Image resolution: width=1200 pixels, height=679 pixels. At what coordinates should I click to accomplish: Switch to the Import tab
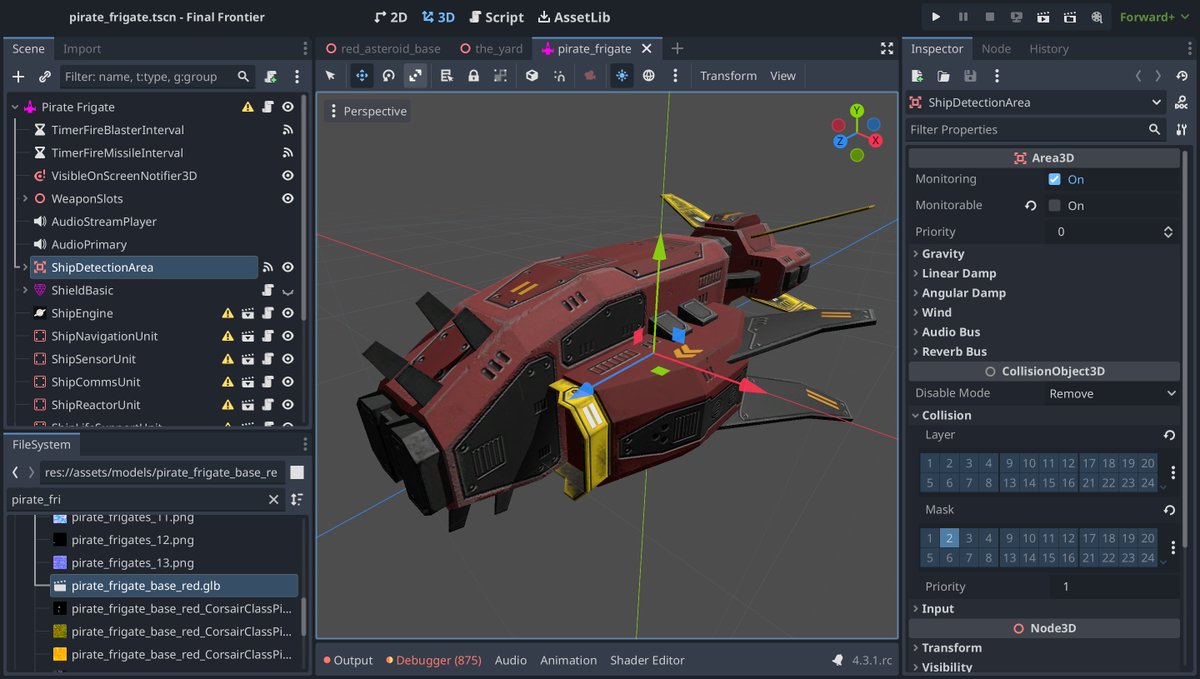(82, 49)
